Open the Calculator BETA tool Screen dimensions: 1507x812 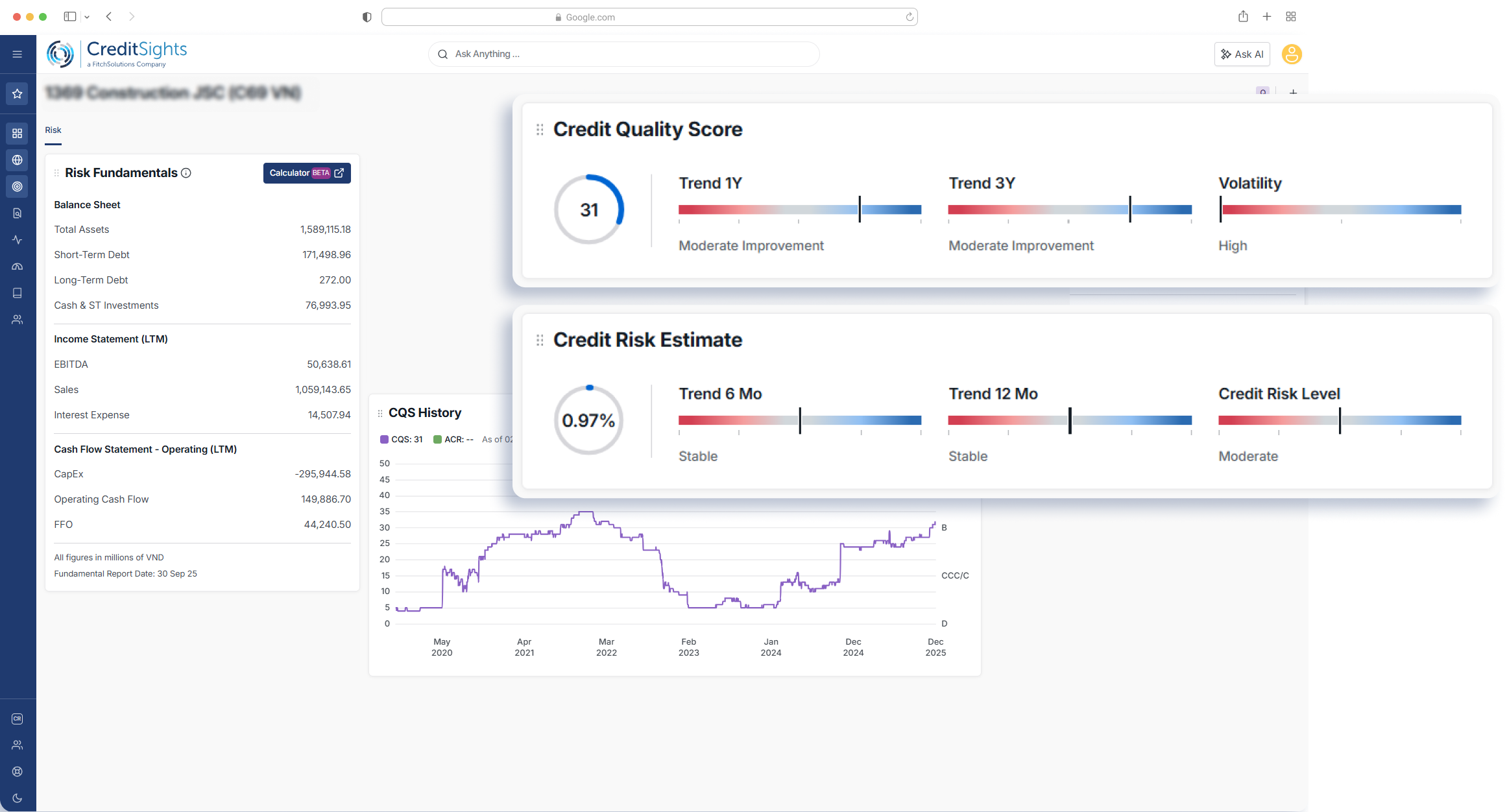(x=307, y=173)
